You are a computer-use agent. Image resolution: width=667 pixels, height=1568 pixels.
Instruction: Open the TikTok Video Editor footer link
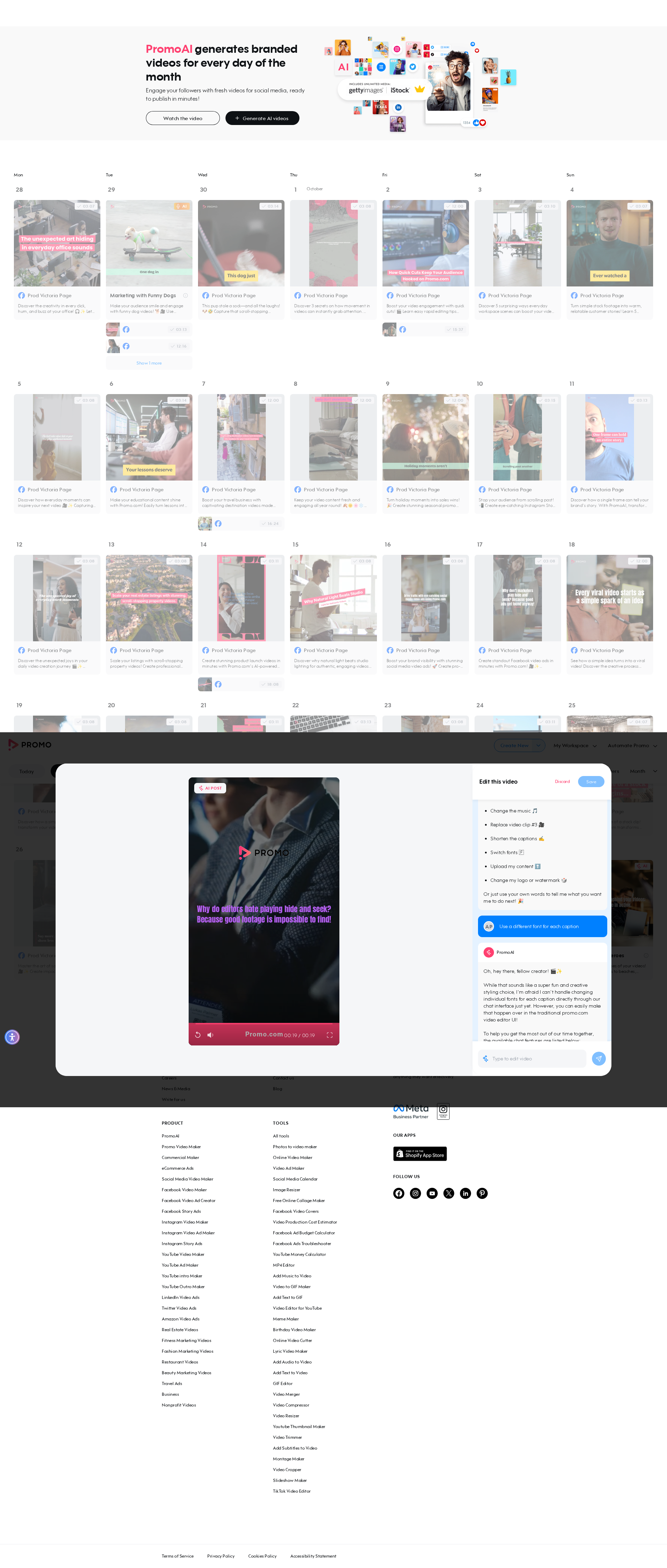(292, 1491)
